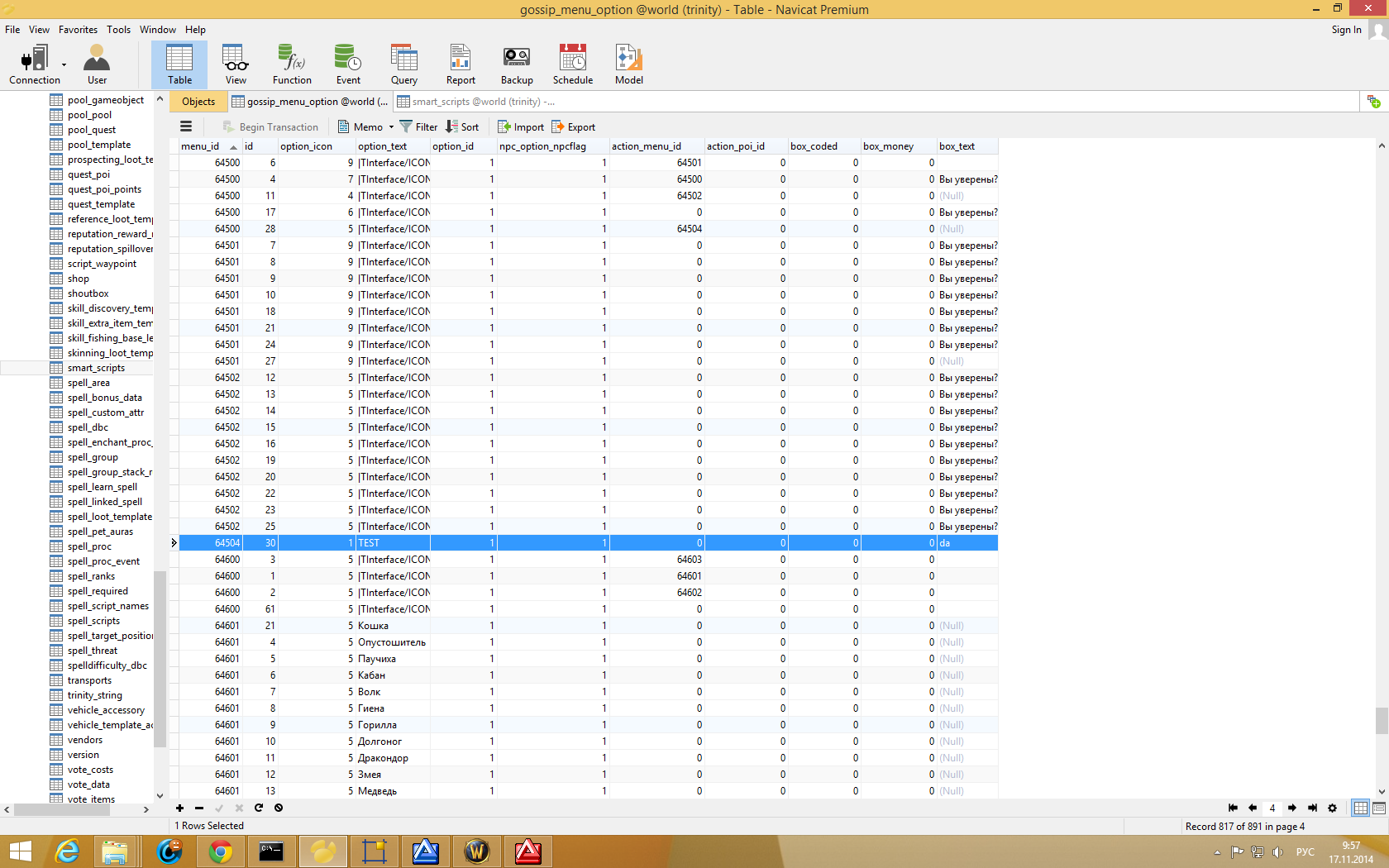Open the Model designer icon
Image resolution: width=1389 pixels, height=868 pixels.
pos(628,65)
